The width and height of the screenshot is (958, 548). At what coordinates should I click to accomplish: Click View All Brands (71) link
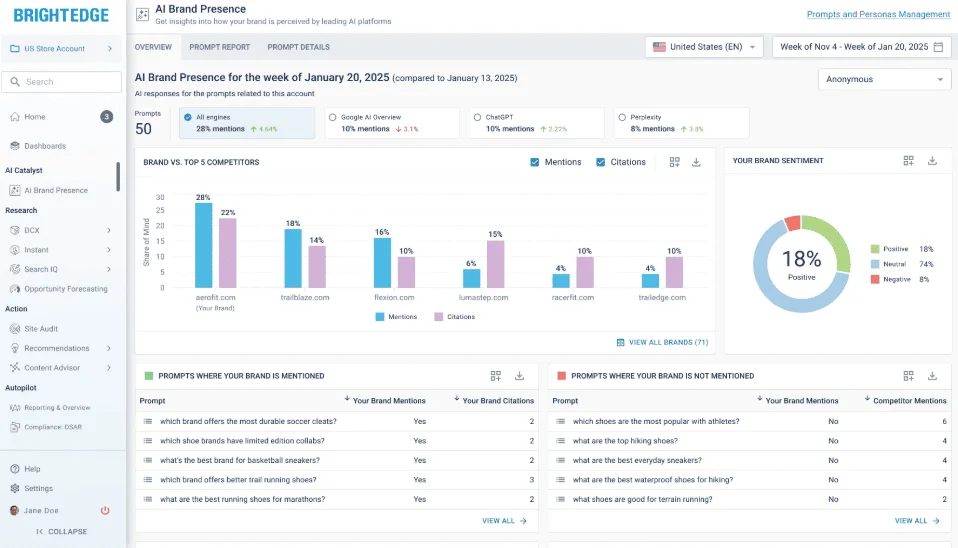tap(662, 342)
